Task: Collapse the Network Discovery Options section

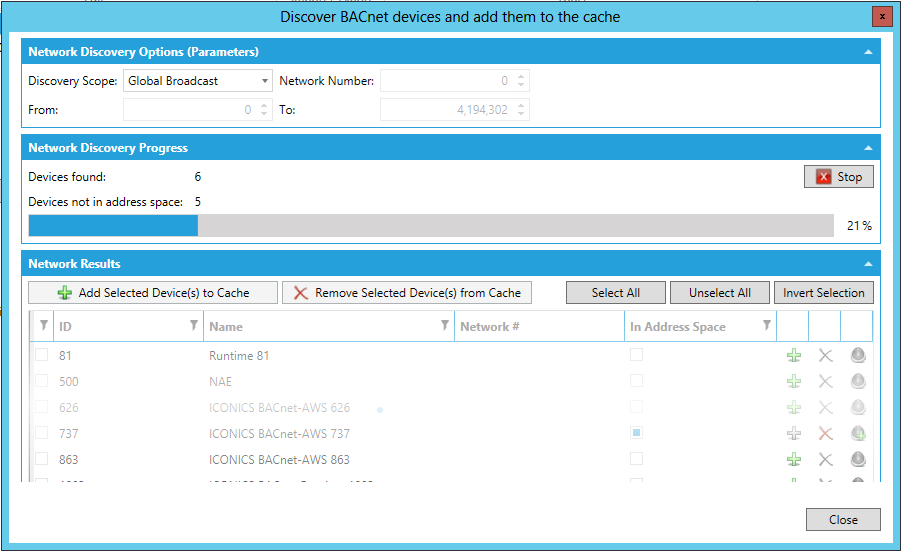Action: [868, 52]
